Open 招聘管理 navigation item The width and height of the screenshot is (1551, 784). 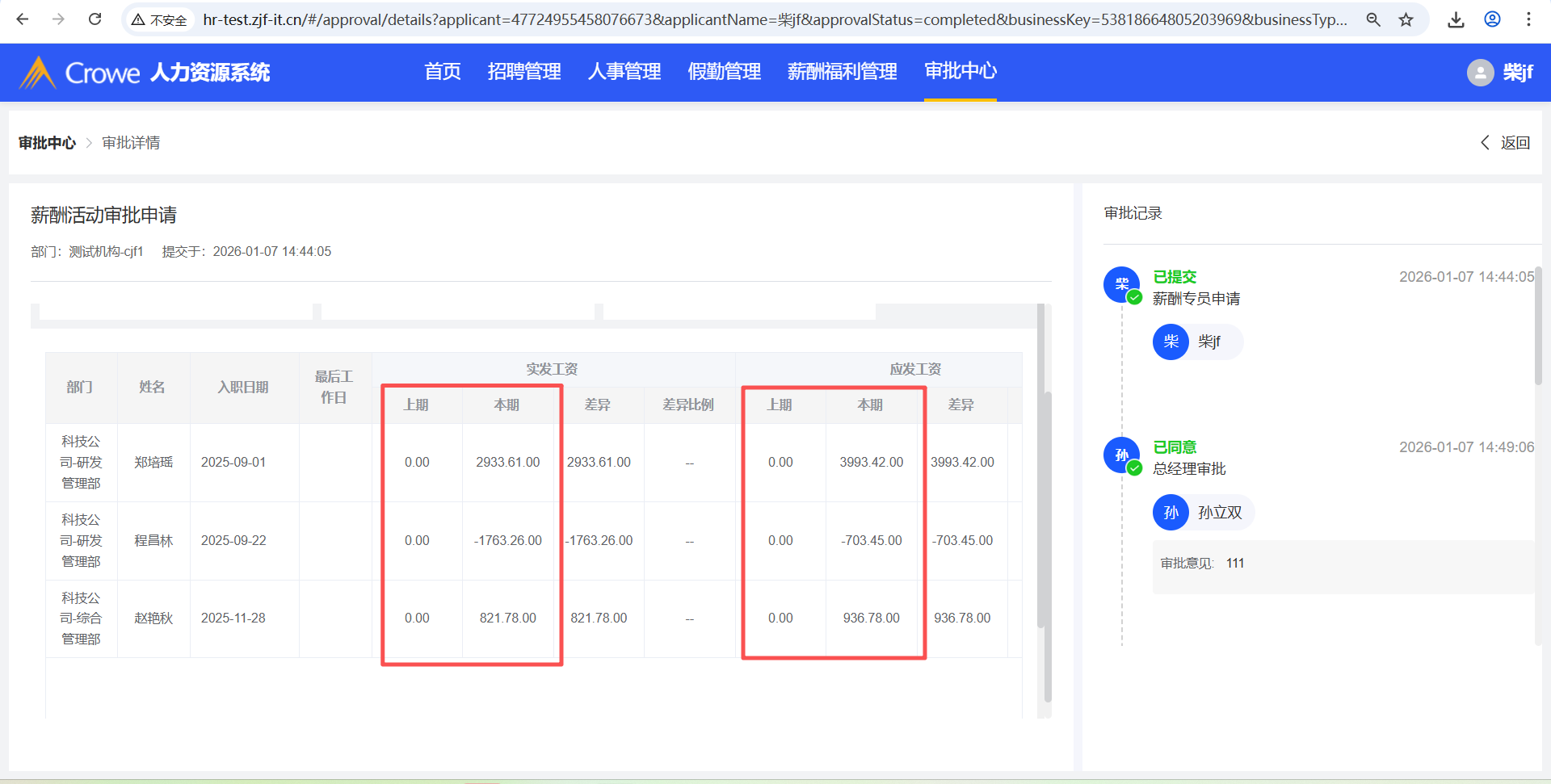tap(524, 72)
